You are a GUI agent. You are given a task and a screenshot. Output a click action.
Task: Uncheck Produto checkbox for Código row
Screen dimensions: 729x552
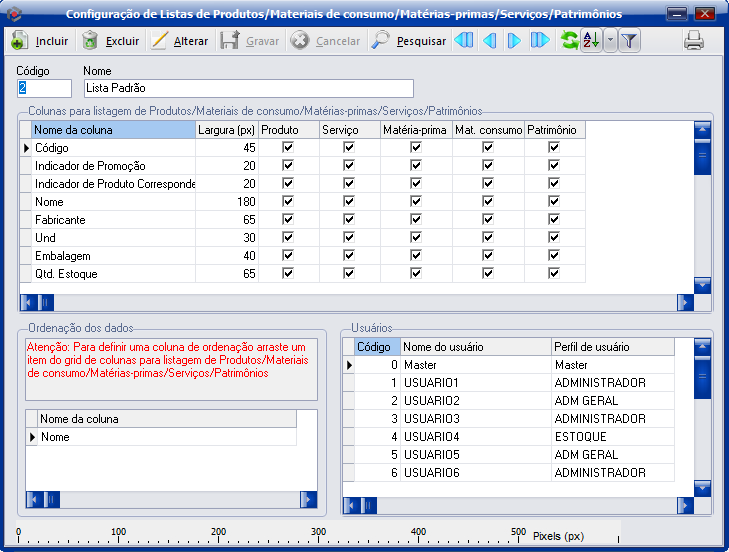click(x=288, y=148)
